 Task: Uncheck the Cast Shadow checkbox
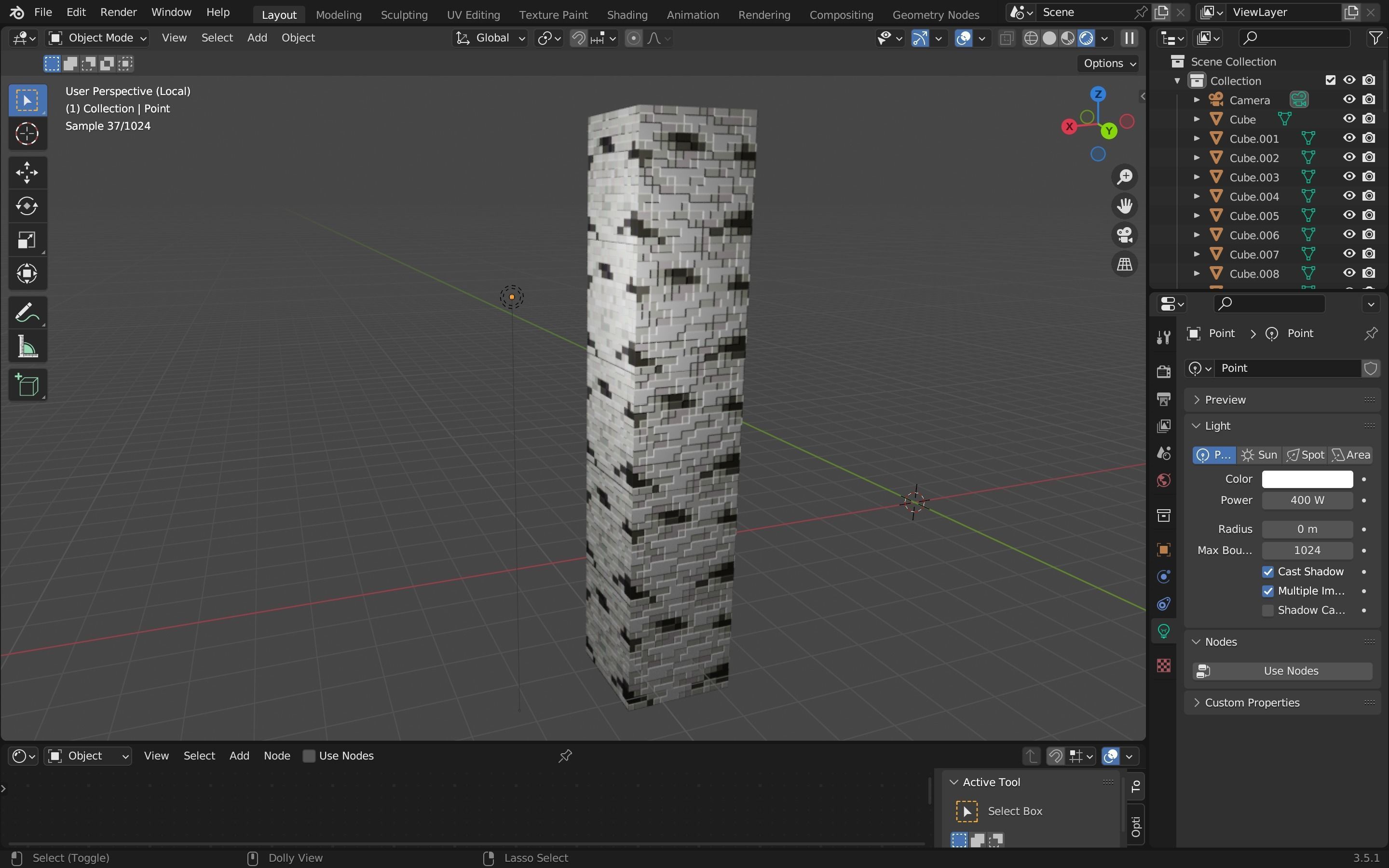tap(1267, 572)
